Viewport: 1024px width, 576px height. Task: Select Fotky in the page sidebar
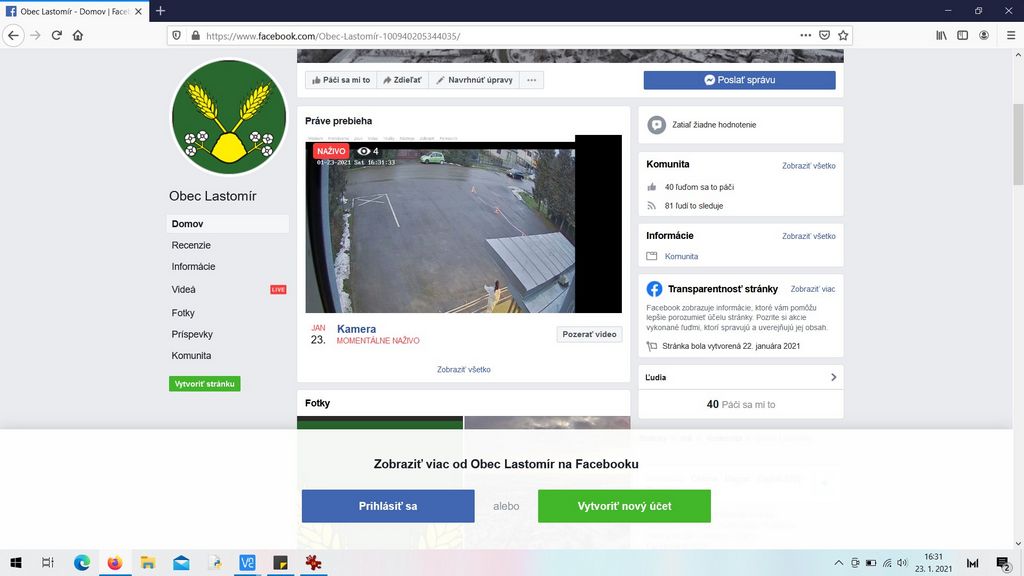[x=183, y=313]
